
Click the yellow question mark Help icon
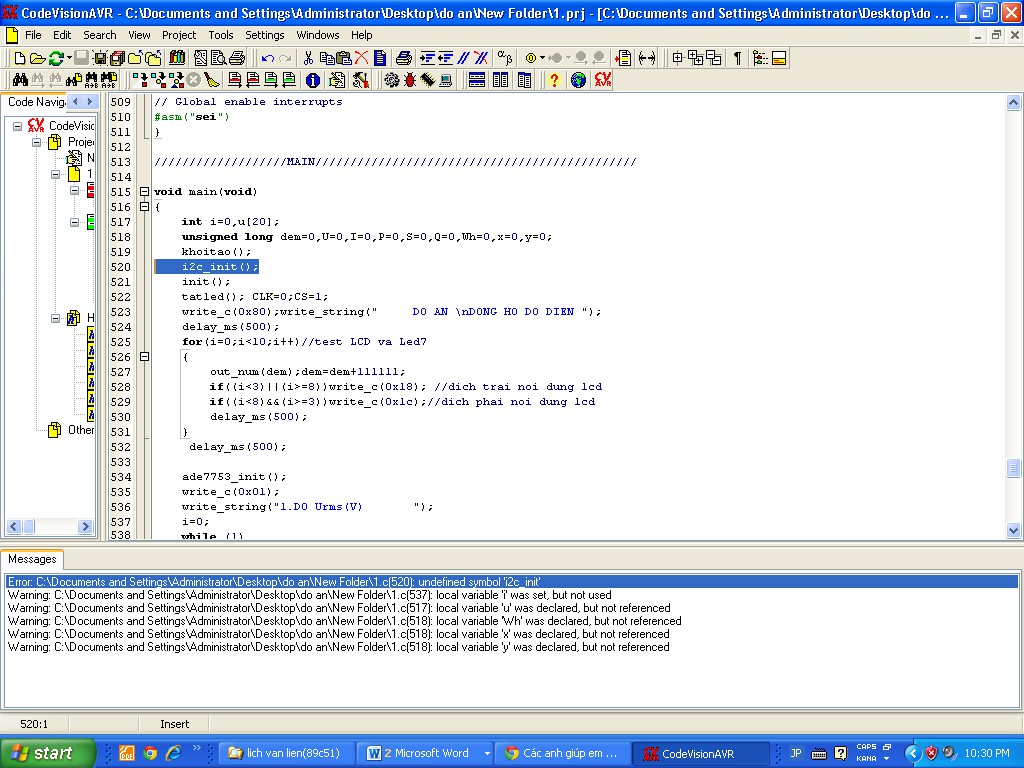(x=554, y=81)
